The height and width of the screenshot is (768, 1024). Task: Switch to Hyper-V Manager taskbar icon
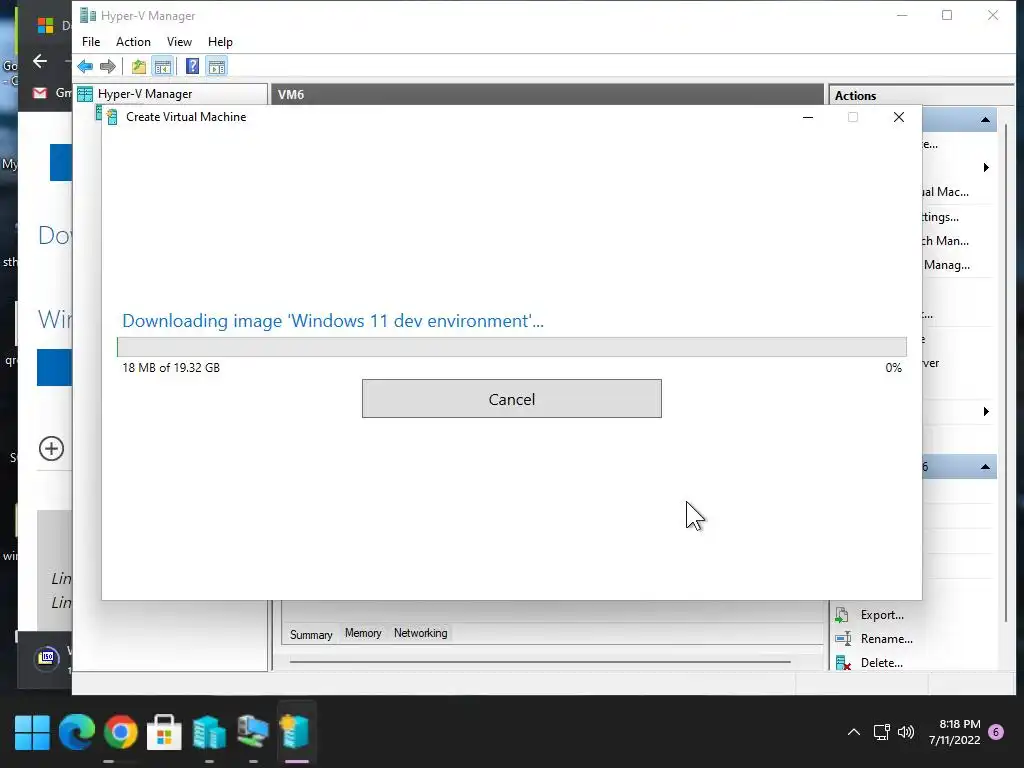pos(209,733)
